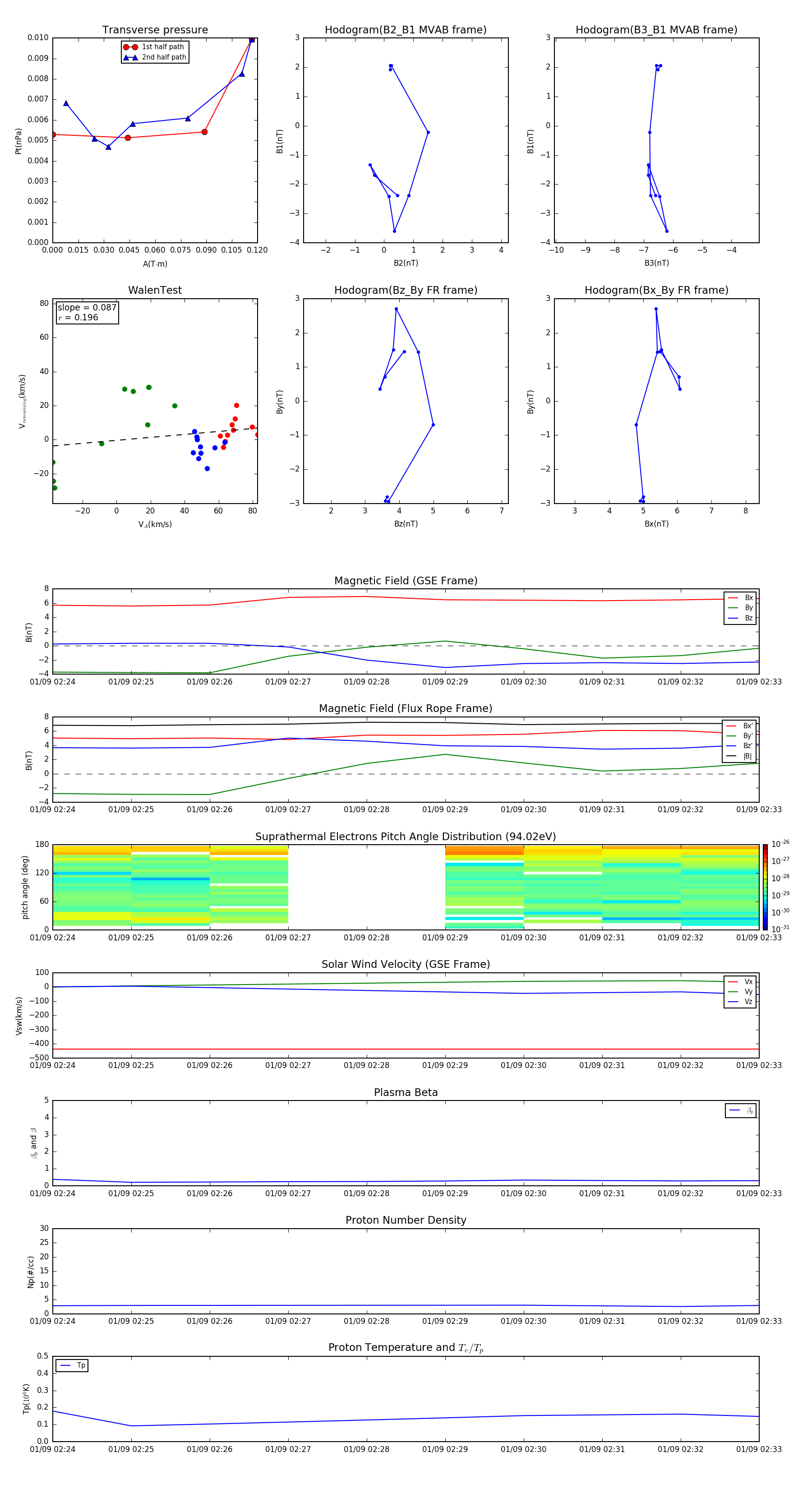Click the βp legend in Plasma Beta plot
The width and height of the screenshot is (812, 1489).
(741, 1110)
